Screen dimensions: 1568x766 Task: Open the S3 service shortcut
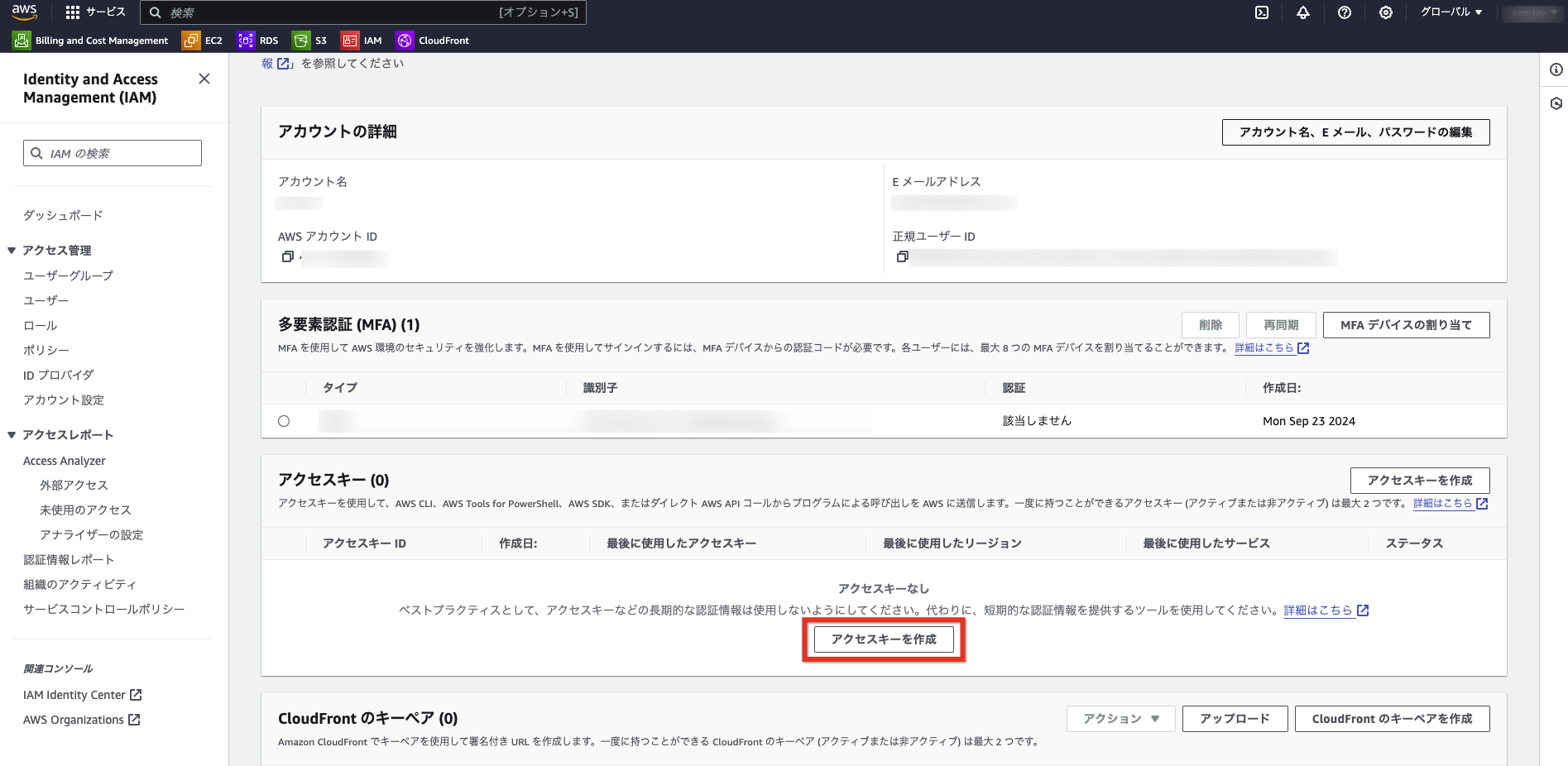click(309, 41)
